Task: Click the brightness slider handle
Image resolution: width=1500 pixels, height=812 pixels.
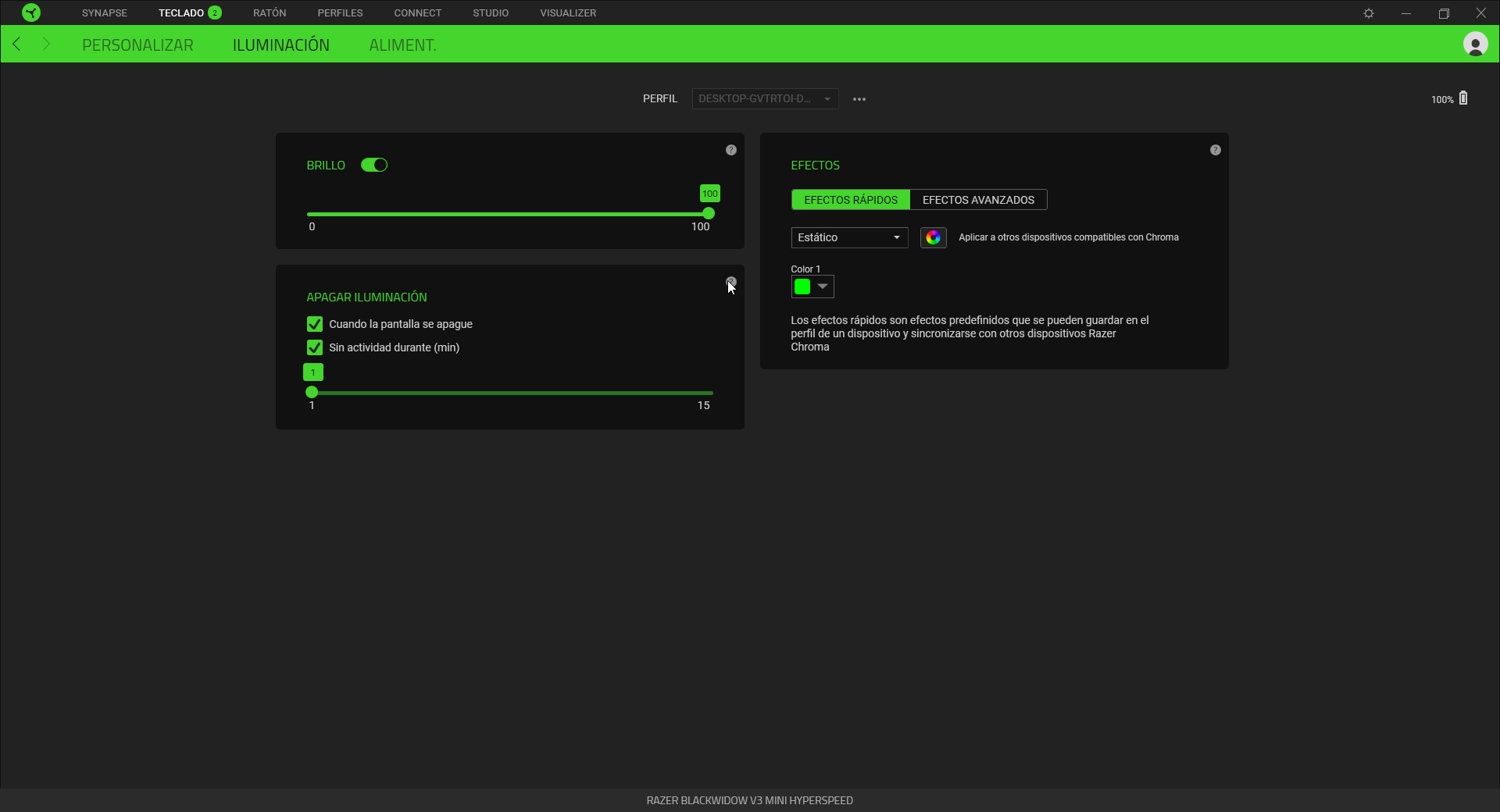Action: (709, 214)
